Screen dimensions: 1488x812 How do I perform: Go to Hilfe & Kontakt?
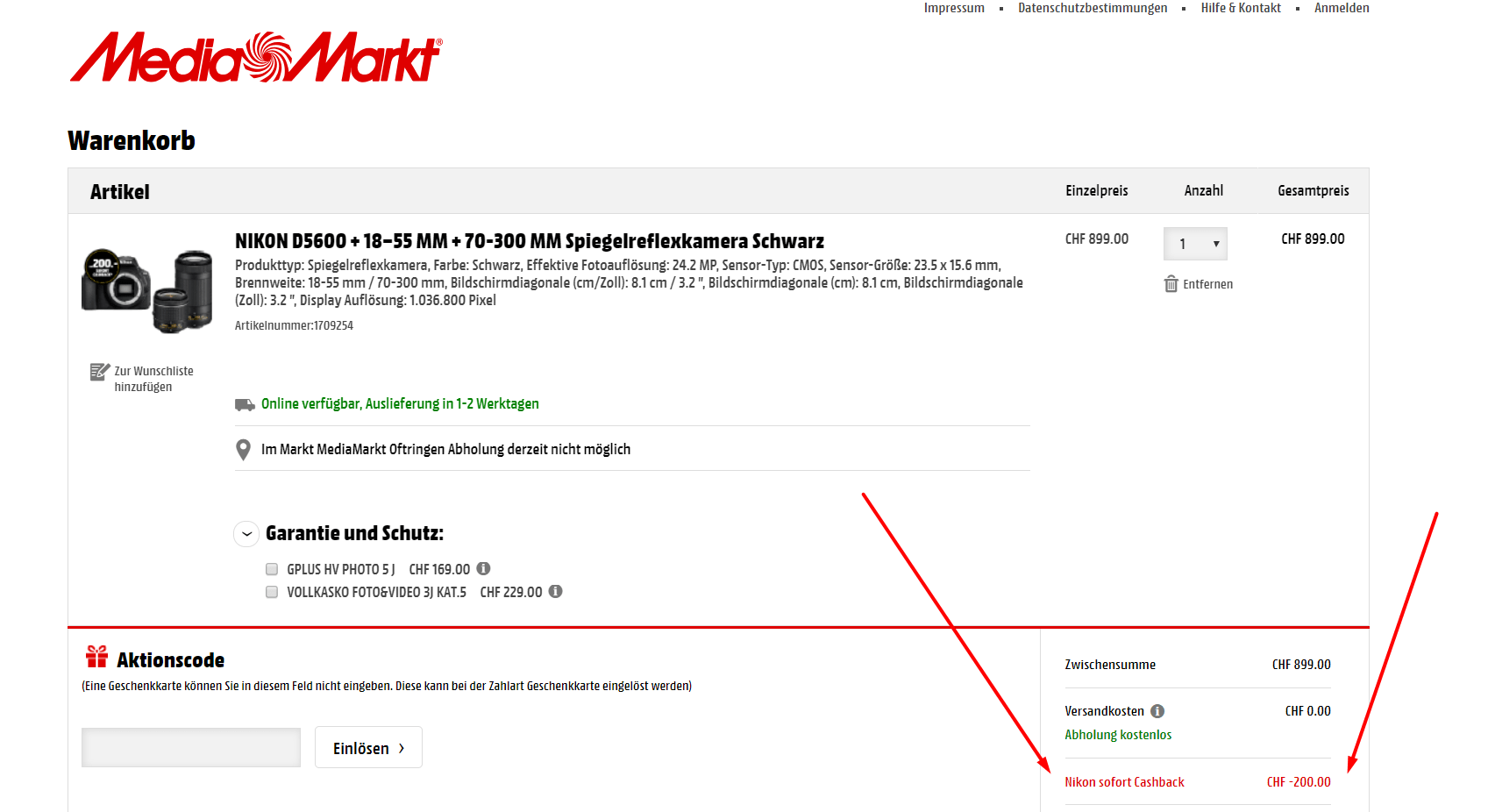click(x=1241, y=8)
